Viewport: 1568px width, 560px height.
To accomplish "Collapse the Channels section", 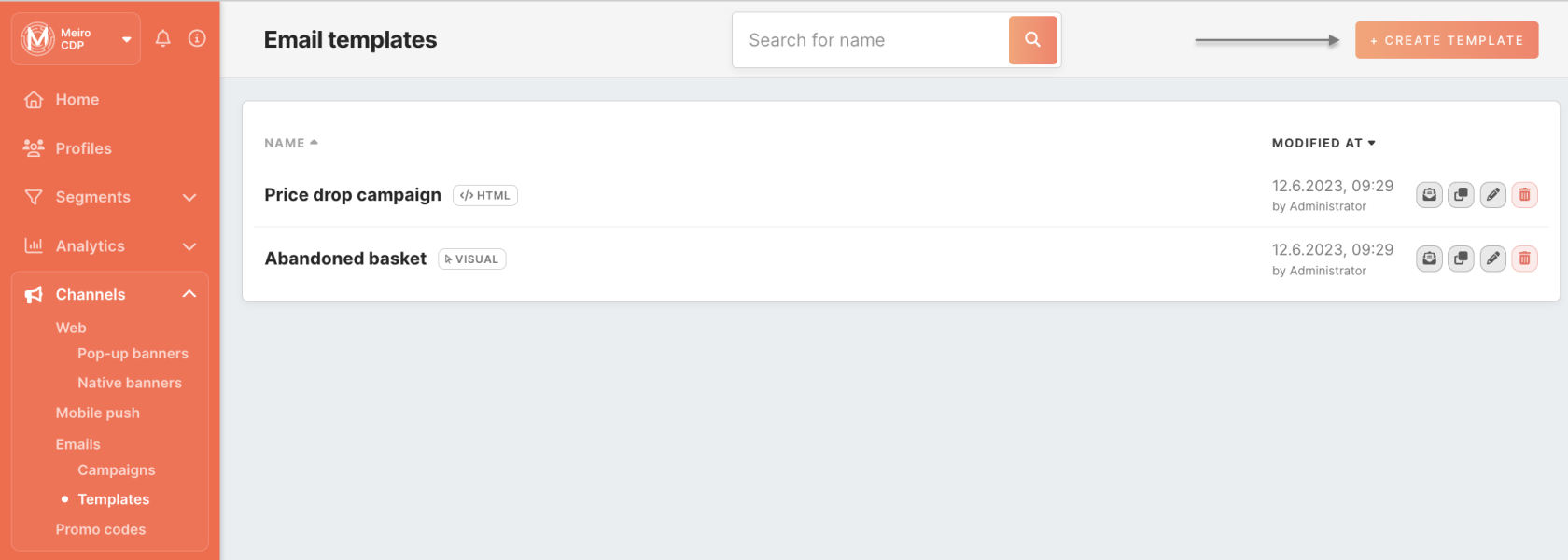I will (x=189, y=294).
